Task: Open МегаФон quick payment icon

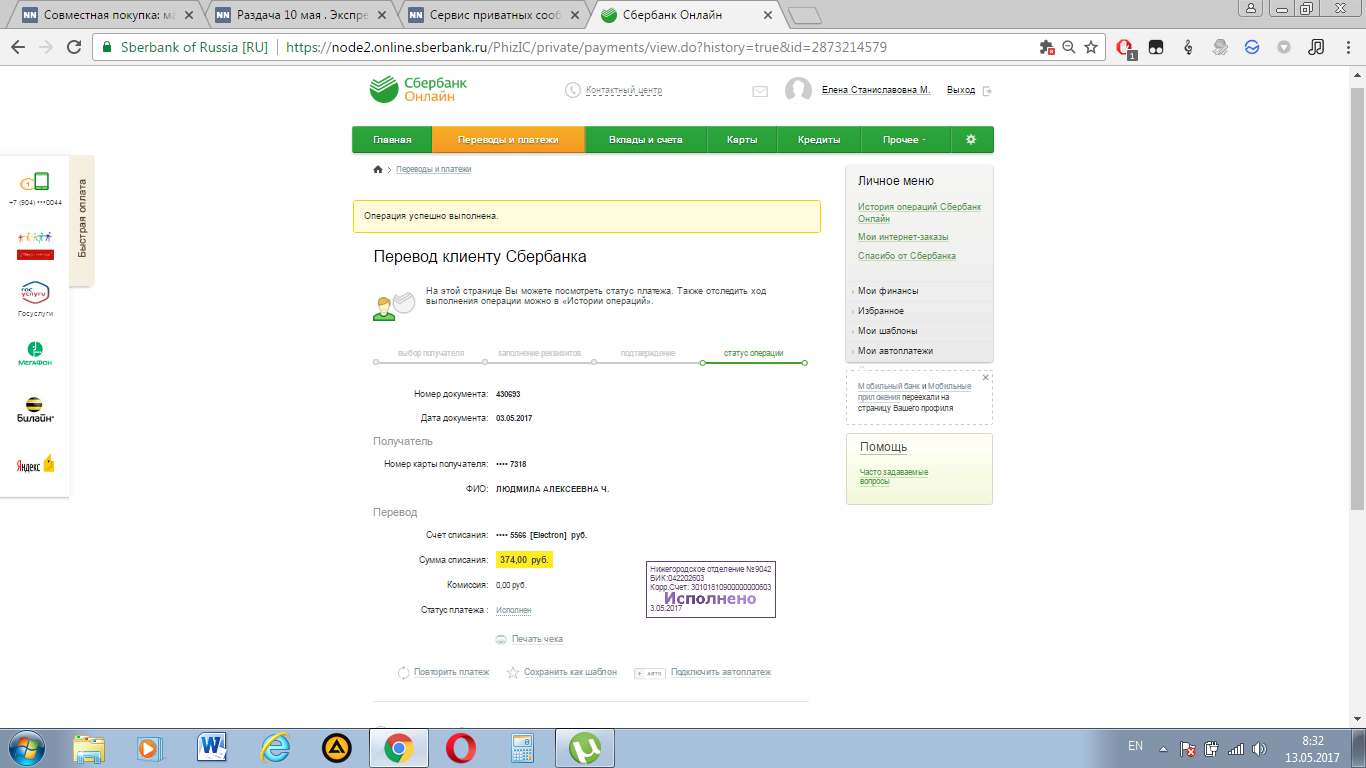Action: pos(35,353)
